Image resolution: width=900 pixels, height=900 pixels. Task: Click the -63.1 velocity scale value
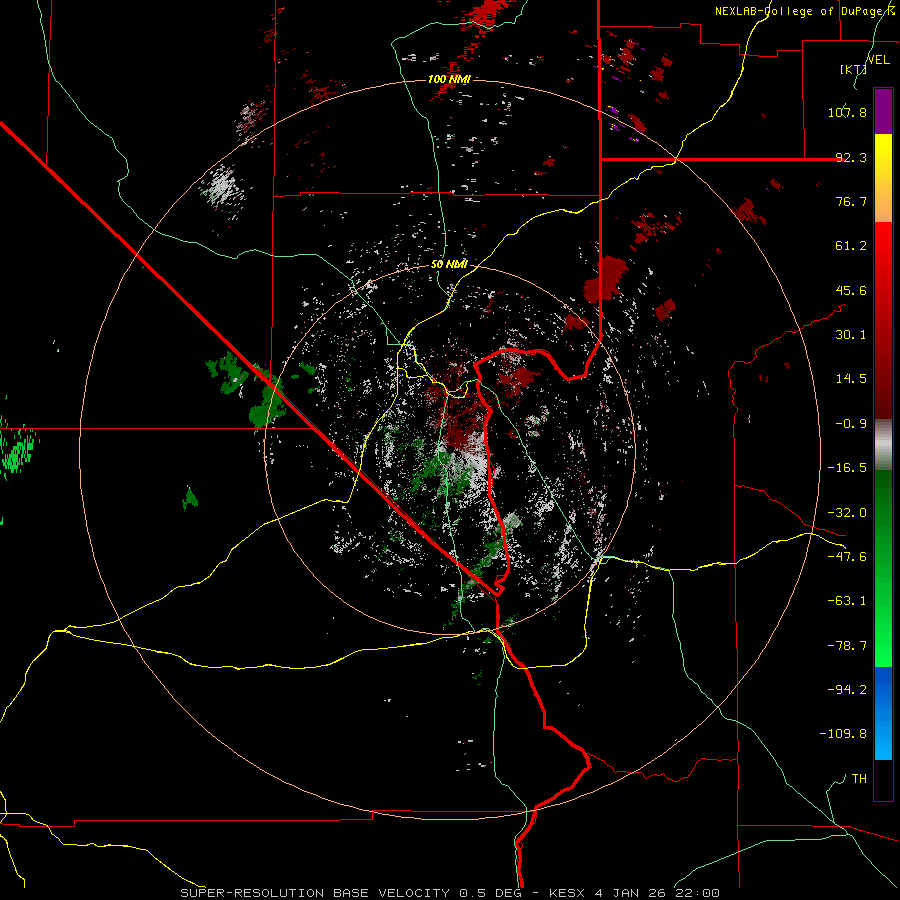pyautogui.click(x=847, y=601)
